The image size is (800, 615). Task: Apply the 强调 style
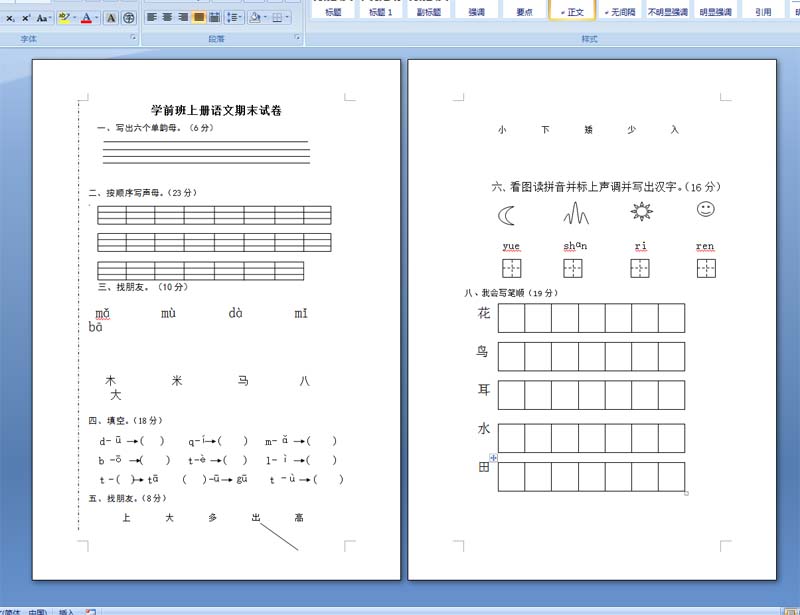tap(477, 10)
